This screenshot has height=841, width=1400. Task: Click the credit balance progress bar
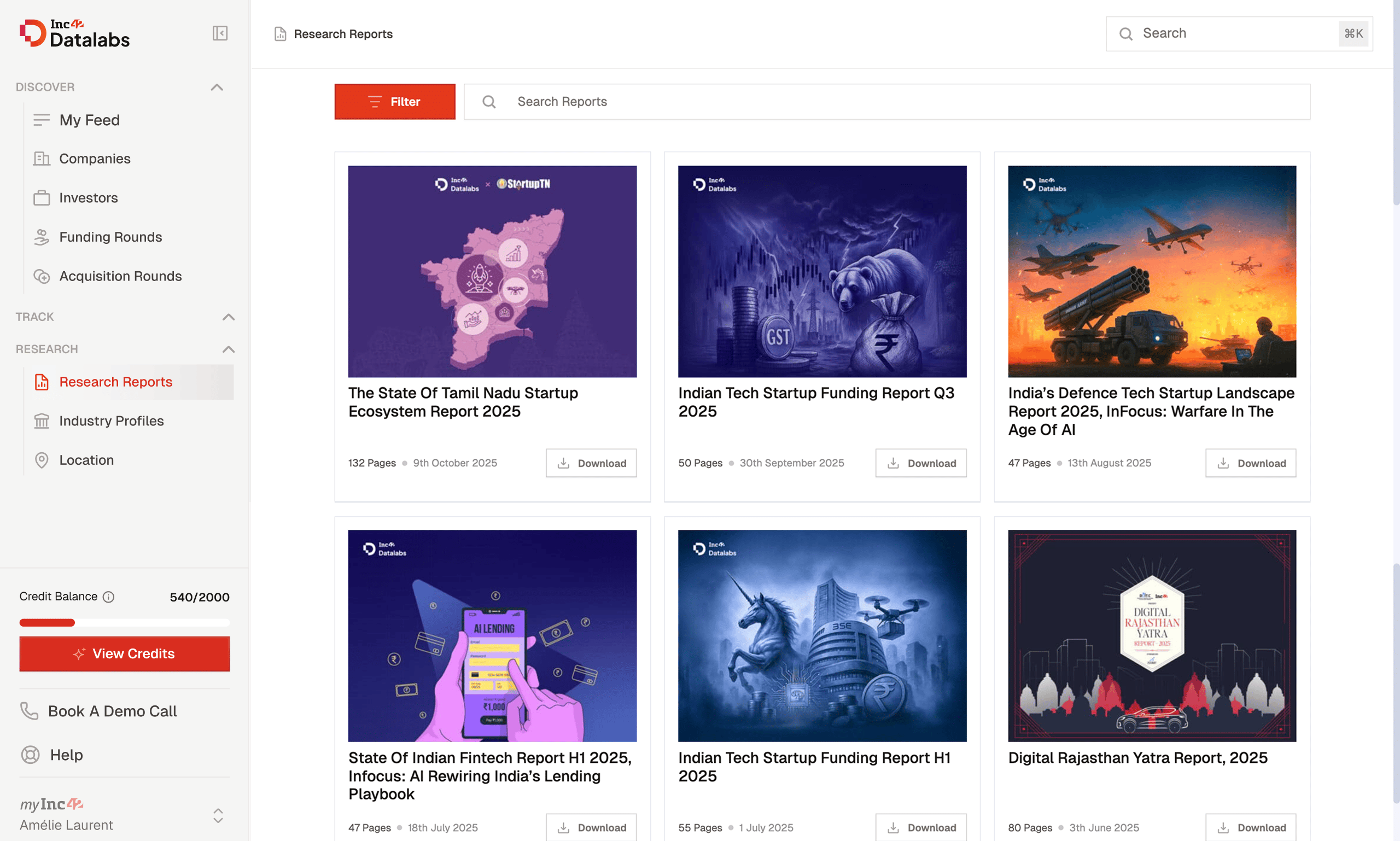(125, 623)
